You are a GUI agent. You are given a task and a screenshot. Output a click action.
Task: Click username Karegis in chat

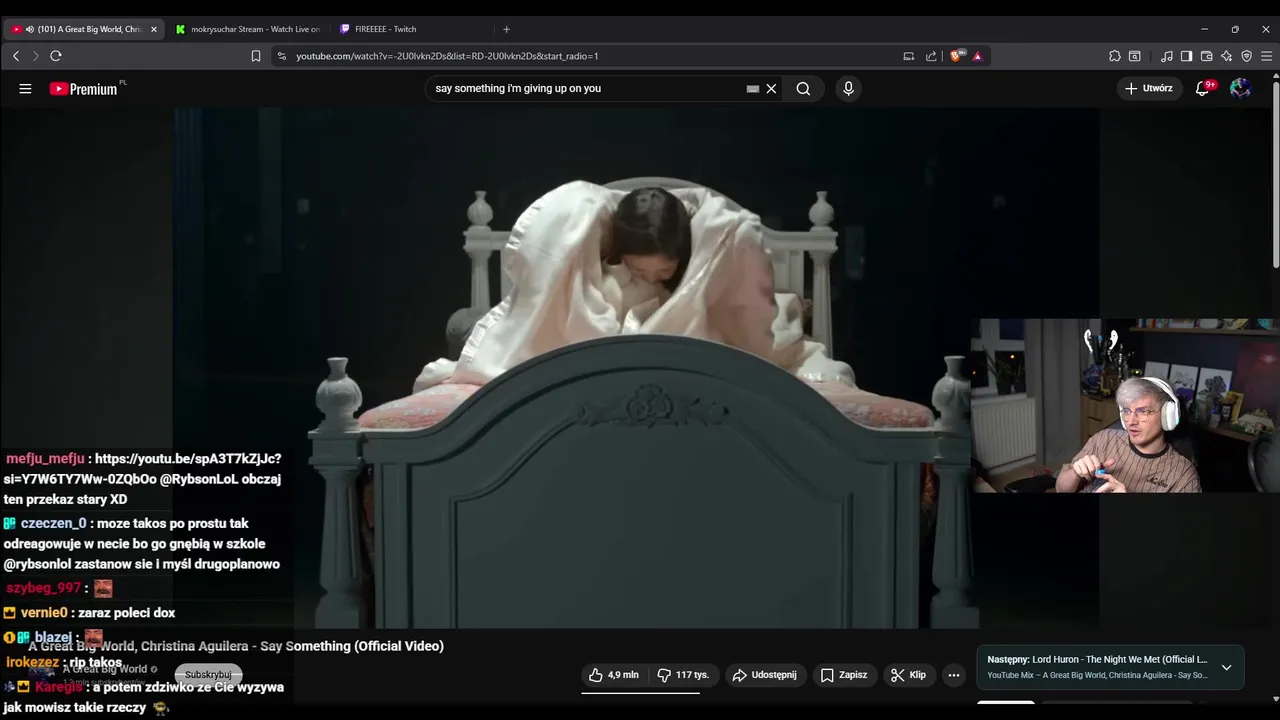pyautogui.click(x=60, y=687)
